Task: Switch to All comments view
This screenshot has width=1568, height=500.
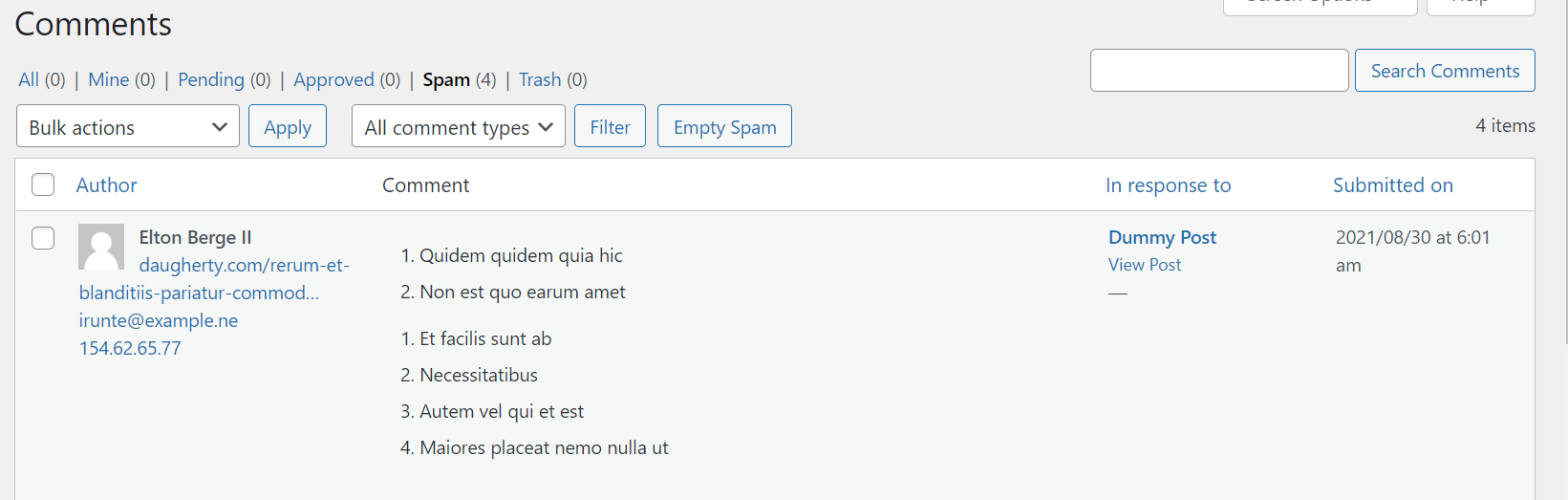Action: [x=29, y=79]
